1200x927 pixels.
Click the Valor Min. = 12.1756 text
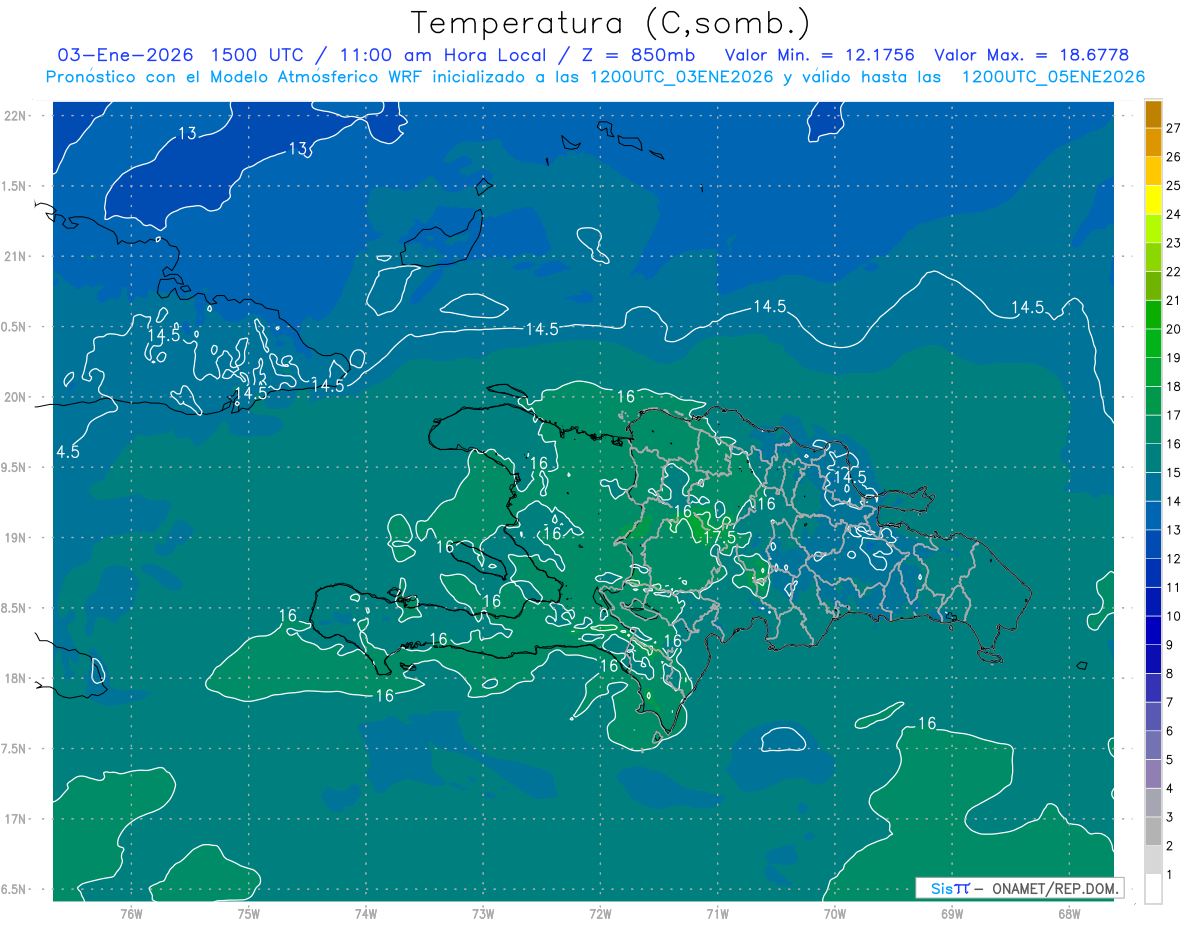(819, 55)
